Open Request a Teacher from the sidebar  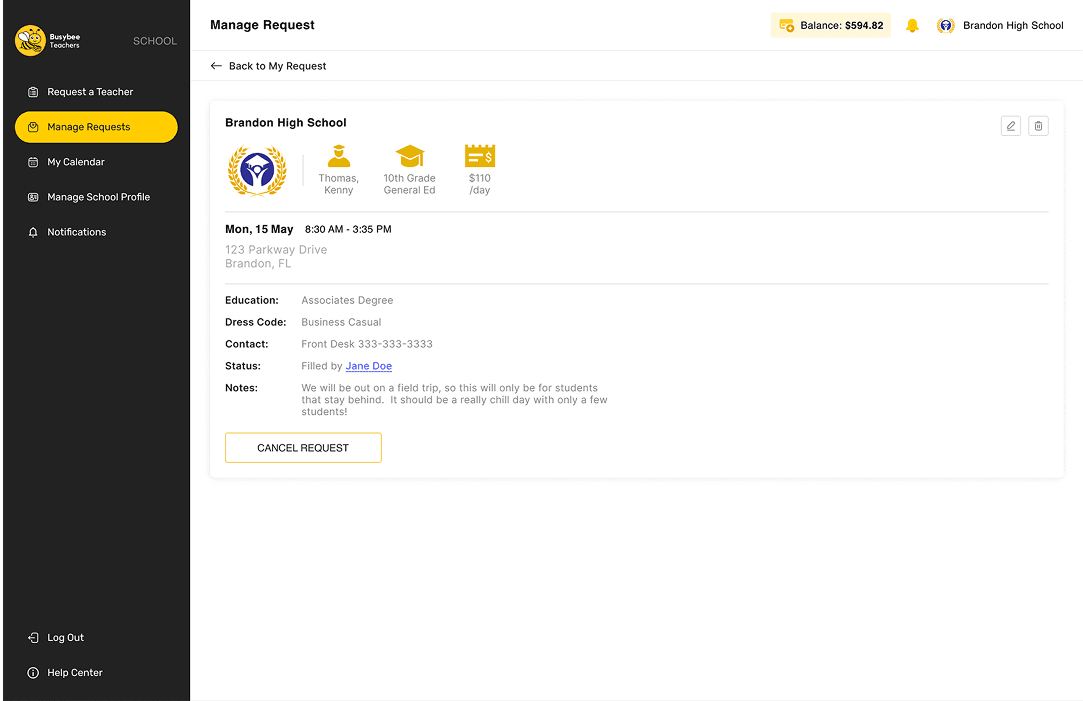pos(34,91)
